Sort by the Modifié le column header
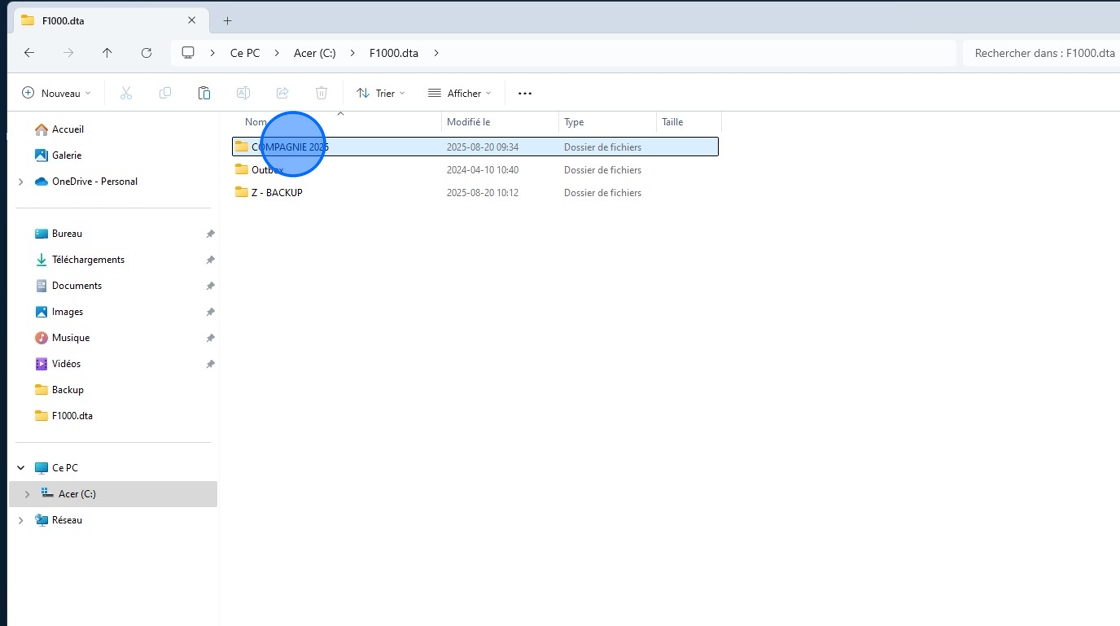 500,122
